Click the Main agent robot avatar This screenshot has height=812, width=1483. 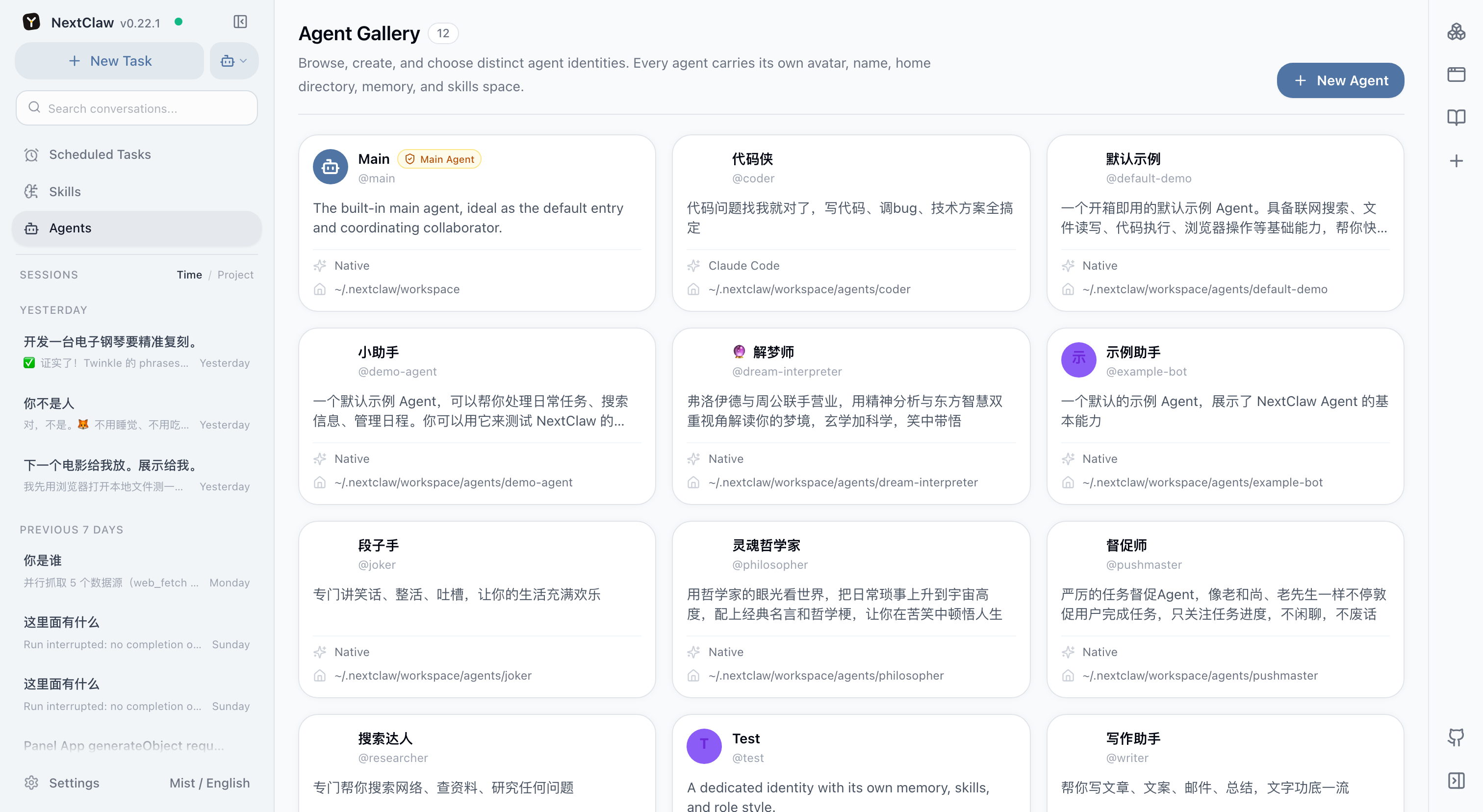coord(330,167)
